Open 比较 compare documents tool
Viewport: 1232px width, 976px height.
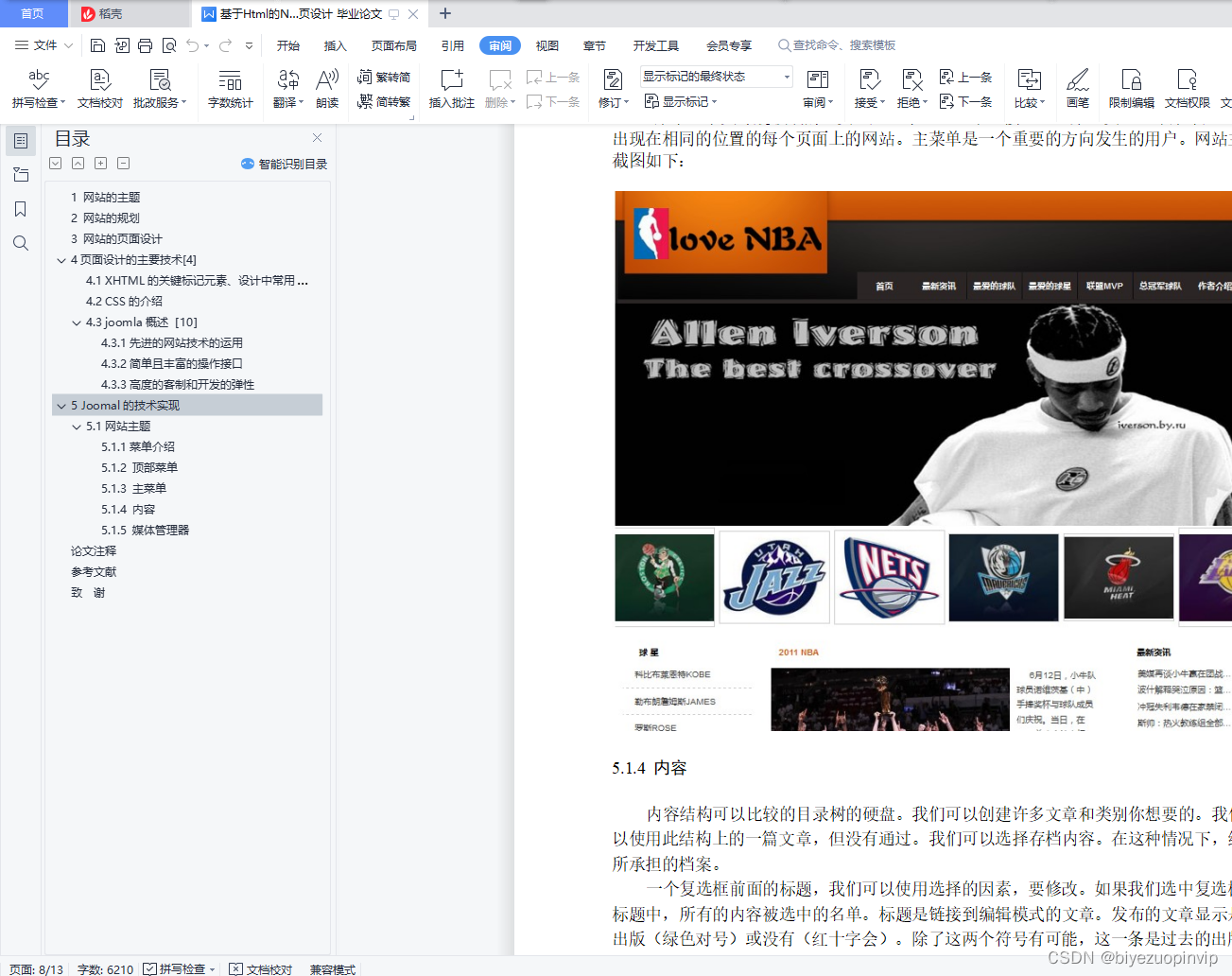[1030, 89]
